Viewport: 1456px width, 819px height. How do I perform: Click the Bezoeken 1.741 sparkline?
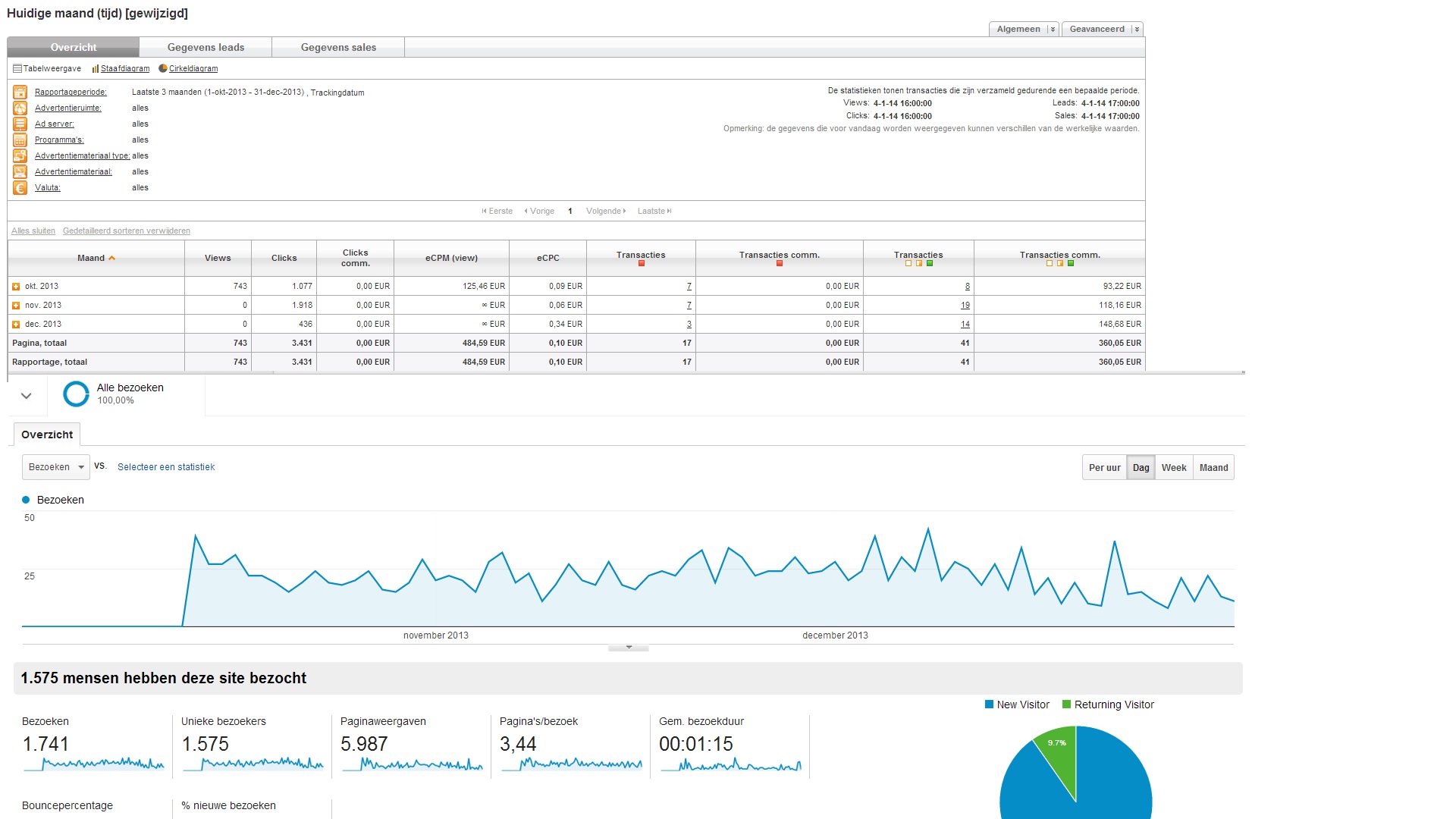click(94, 764)
